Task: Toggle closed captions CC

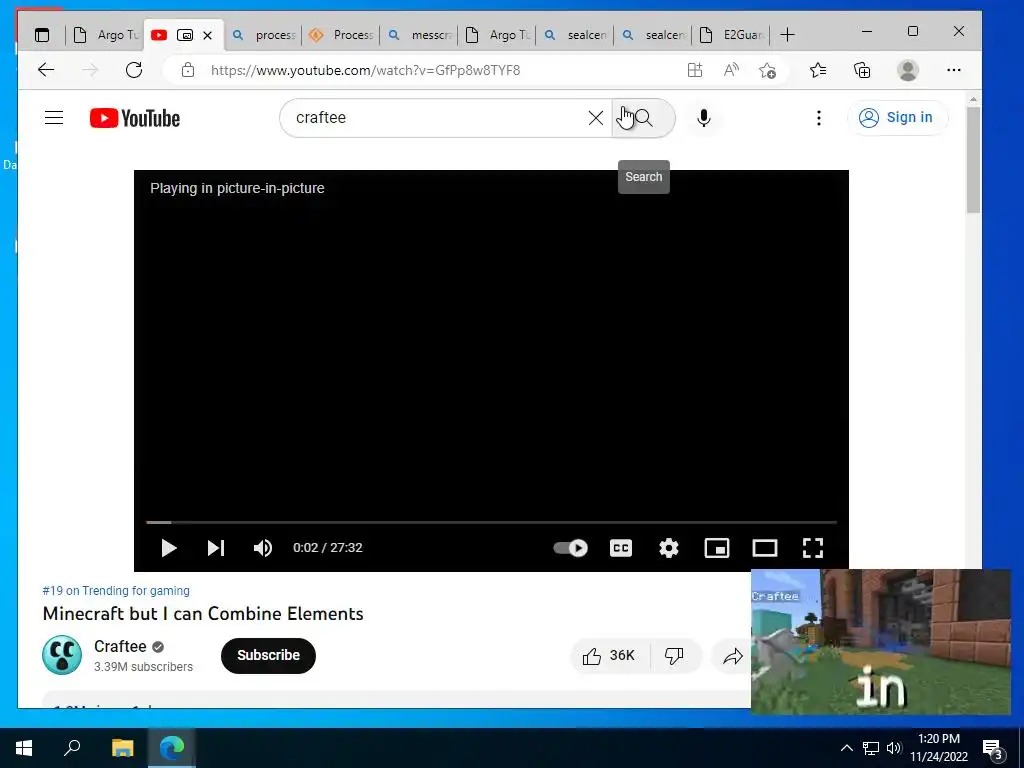Action: 620,547
